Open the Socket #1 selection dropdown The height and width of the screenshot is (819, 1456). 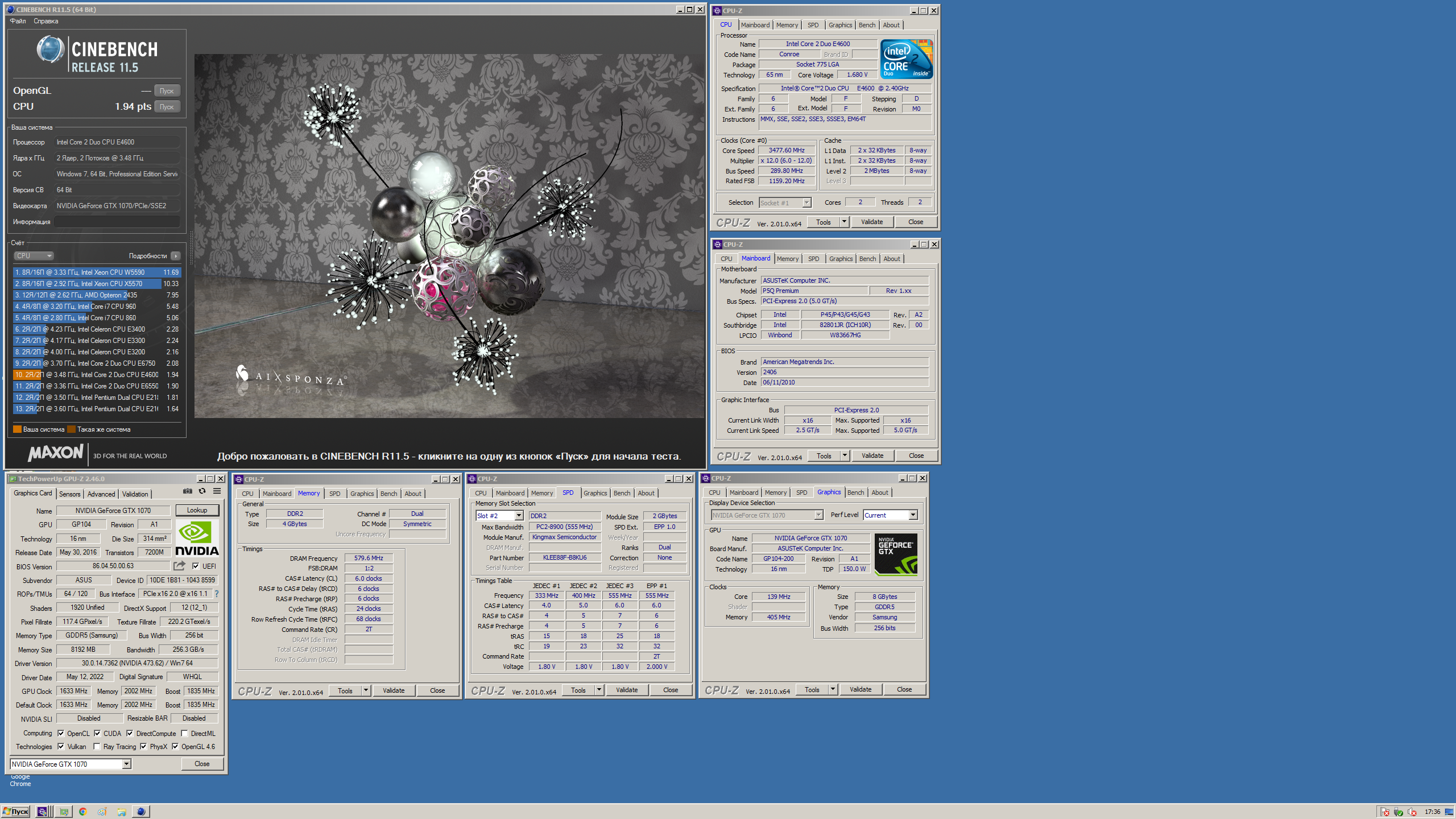(x=785, y=202)
